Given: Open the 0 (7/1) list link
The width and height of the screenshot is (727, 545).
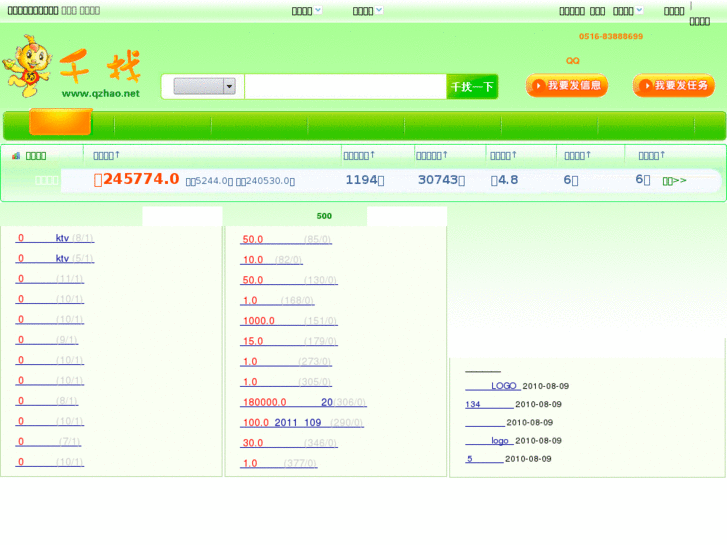Looking at the screenshot, I should click(x=48, y=442).
